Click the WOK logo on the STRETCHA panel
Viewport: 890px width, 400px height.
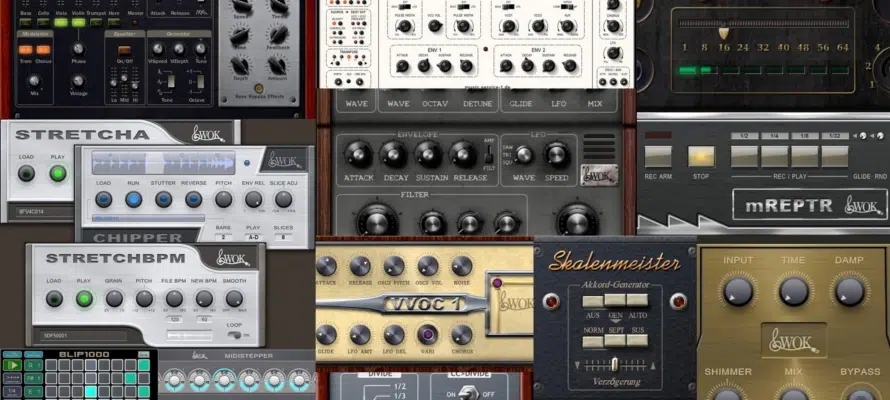pyautogui.click(x=208, y=134)
